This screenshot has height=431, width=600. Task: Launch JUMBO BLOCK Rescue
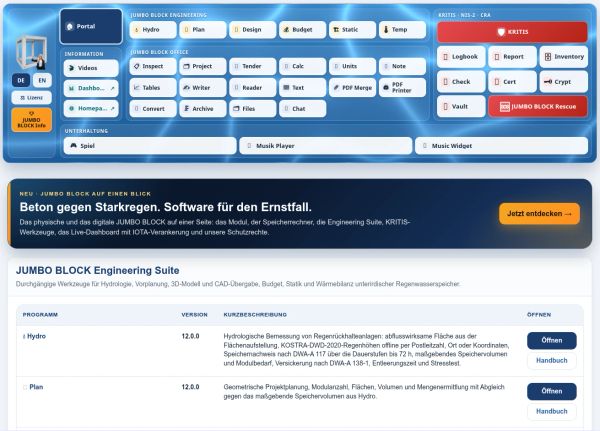tap(538, 106)
